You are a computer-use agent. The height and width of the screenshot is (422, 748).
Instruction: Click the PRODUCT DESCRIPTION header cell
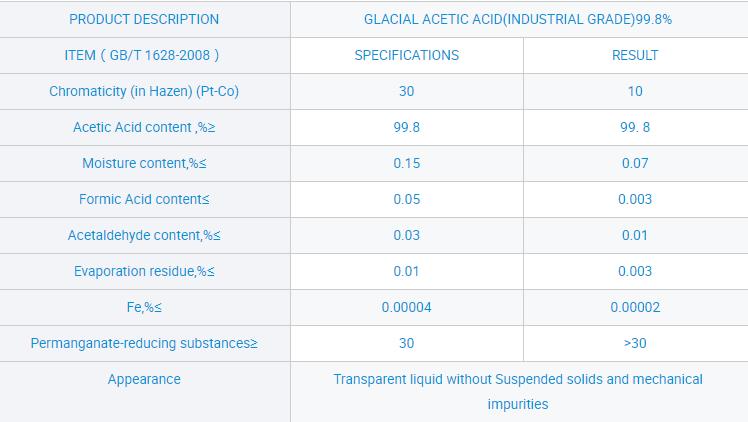click(x=144, y=19)
